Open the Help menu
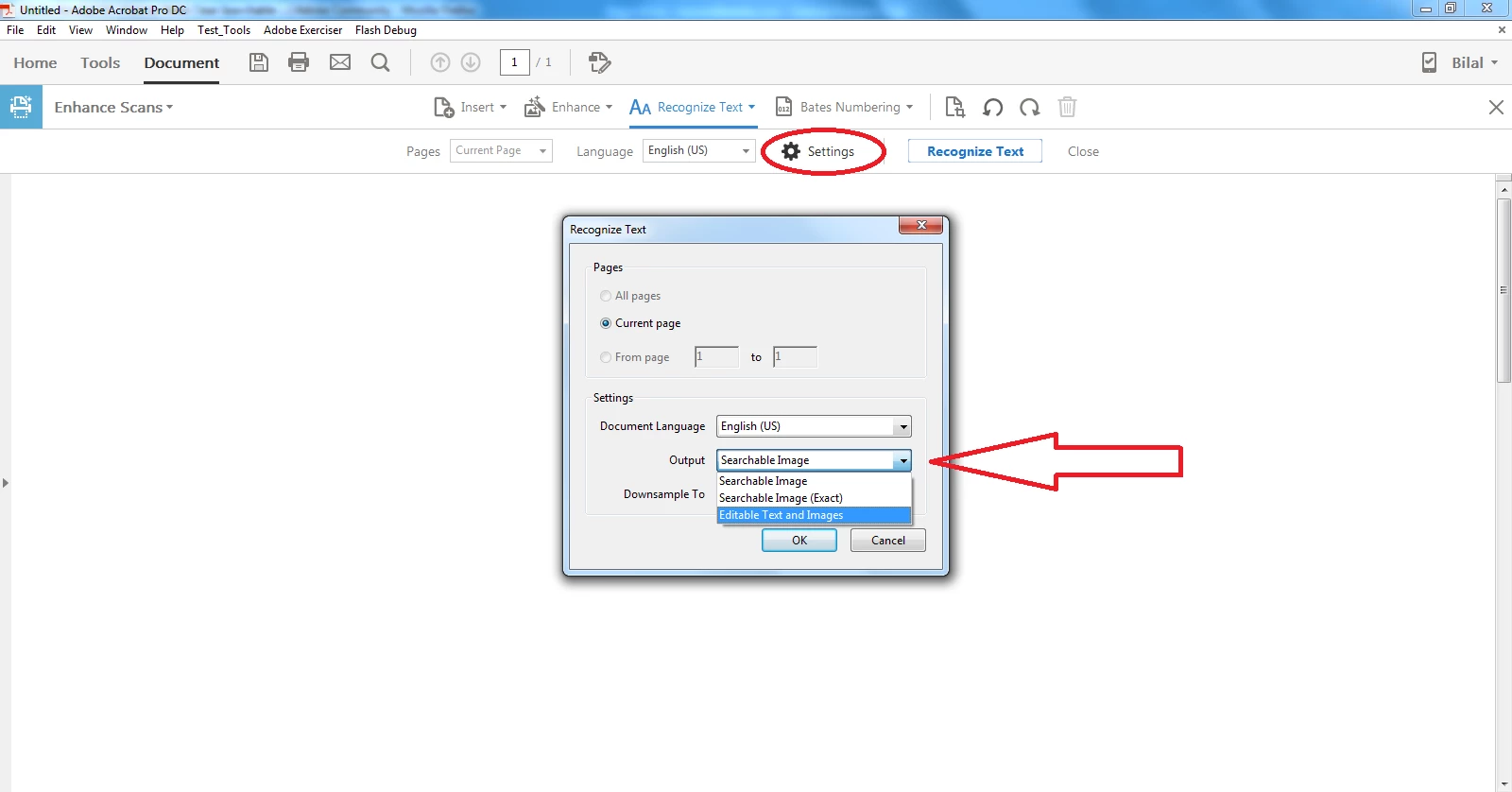The height and width of the screenshot is (792, 1512). pos(172,30)
